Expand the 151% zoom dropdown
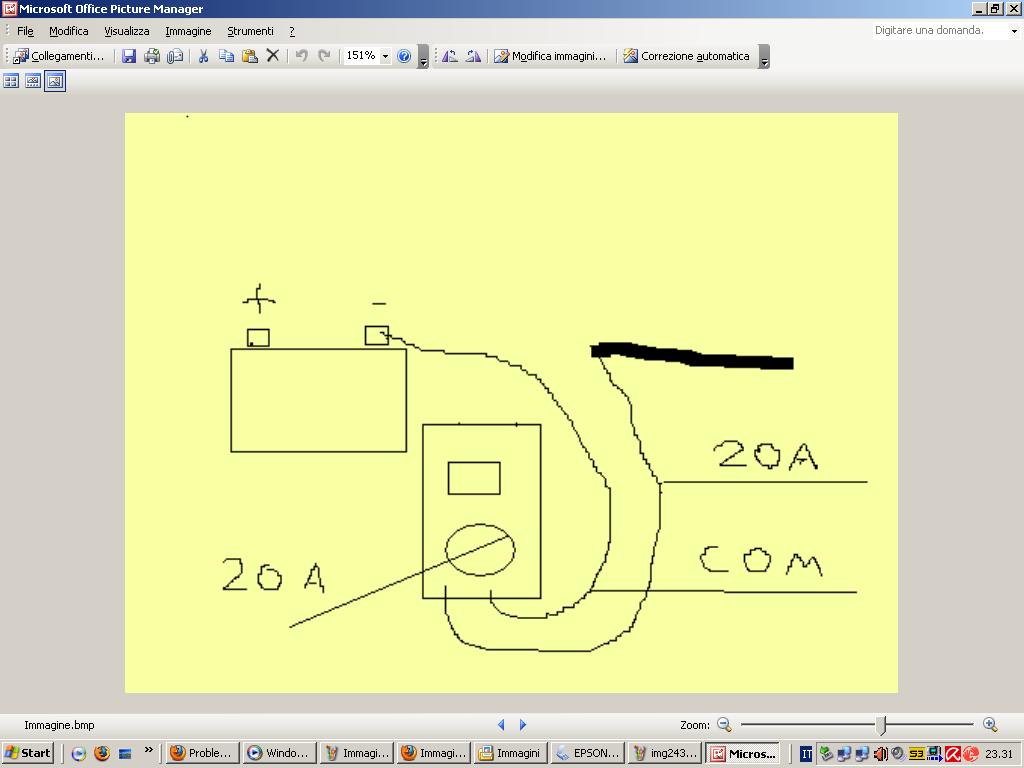 385,56
